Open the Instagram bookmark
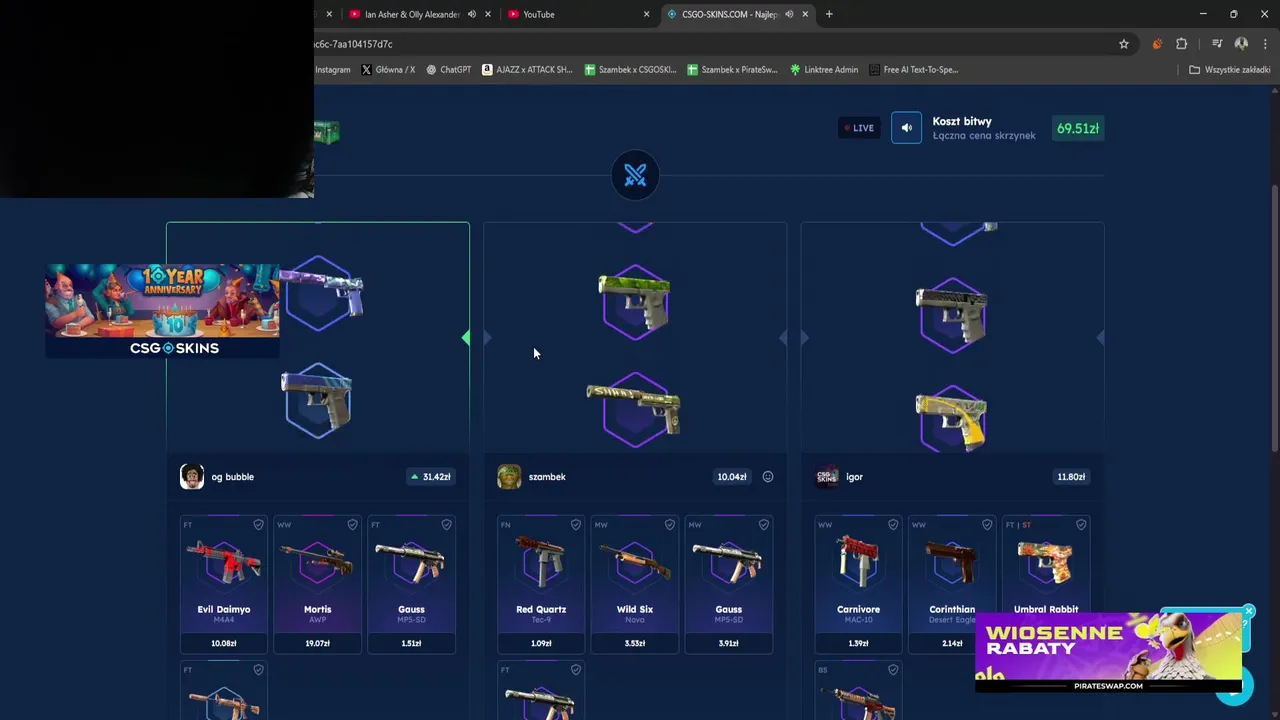The width and height of the screenshot is (1280, 720). click(332, 70)
